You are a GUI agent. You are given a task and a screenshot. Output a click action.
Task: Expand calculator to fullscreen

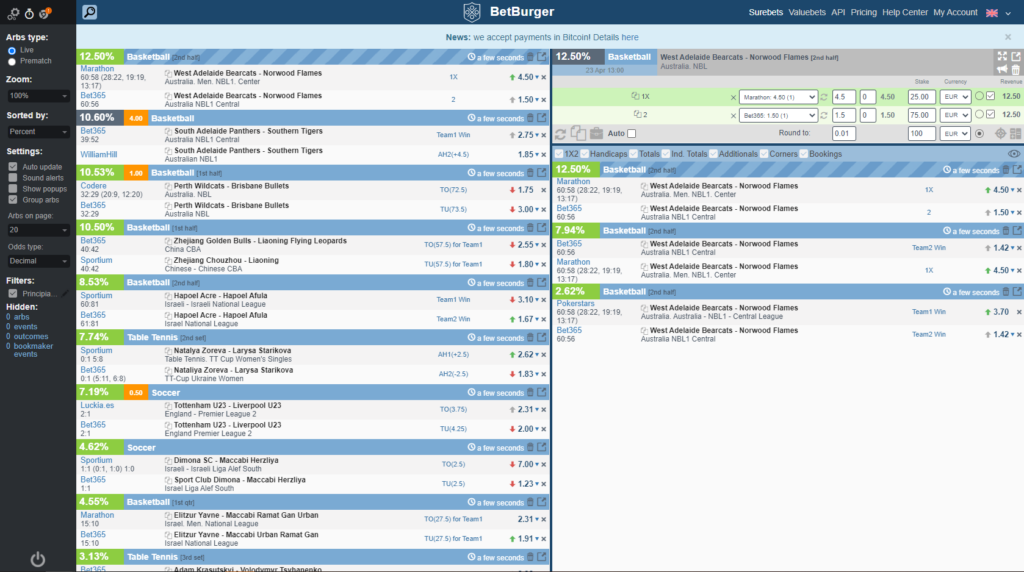pos(1002,57)
